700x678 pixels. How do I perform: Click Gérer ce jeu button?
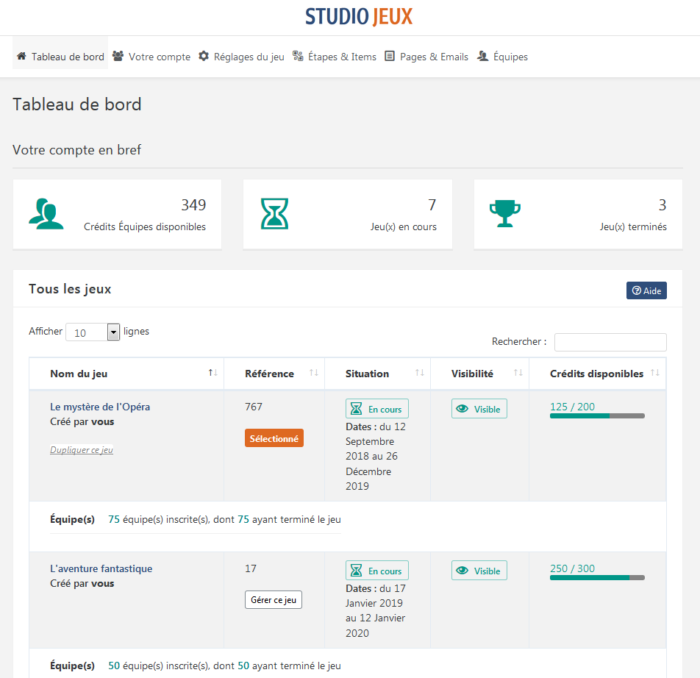(273, 600)
